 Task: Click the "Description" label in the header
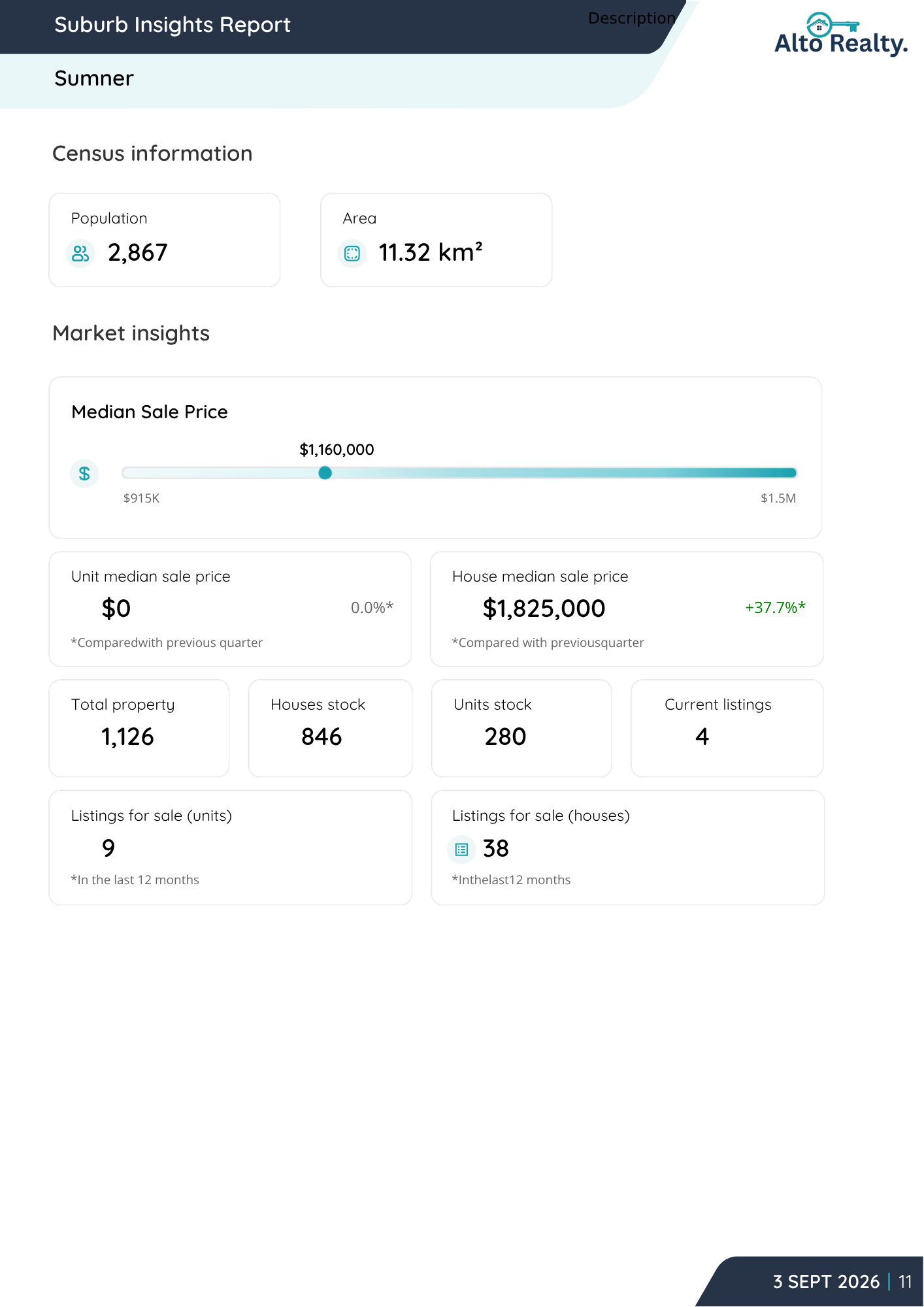click(x=632, y=18)
